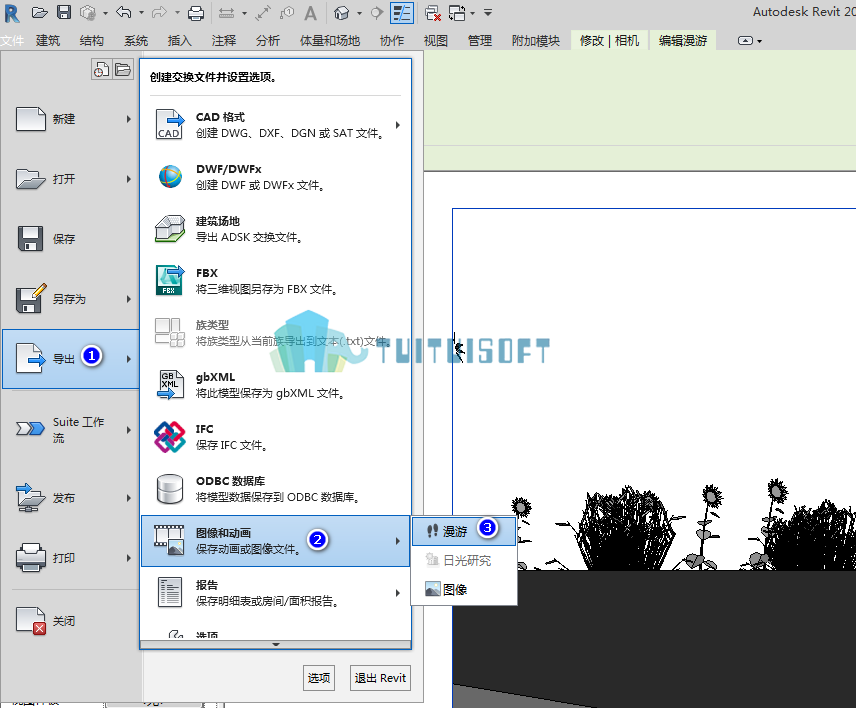The width and height of the screenshot is (856, 708).
Task: Click the default 3D view house icon
Action: click(341, 13)
